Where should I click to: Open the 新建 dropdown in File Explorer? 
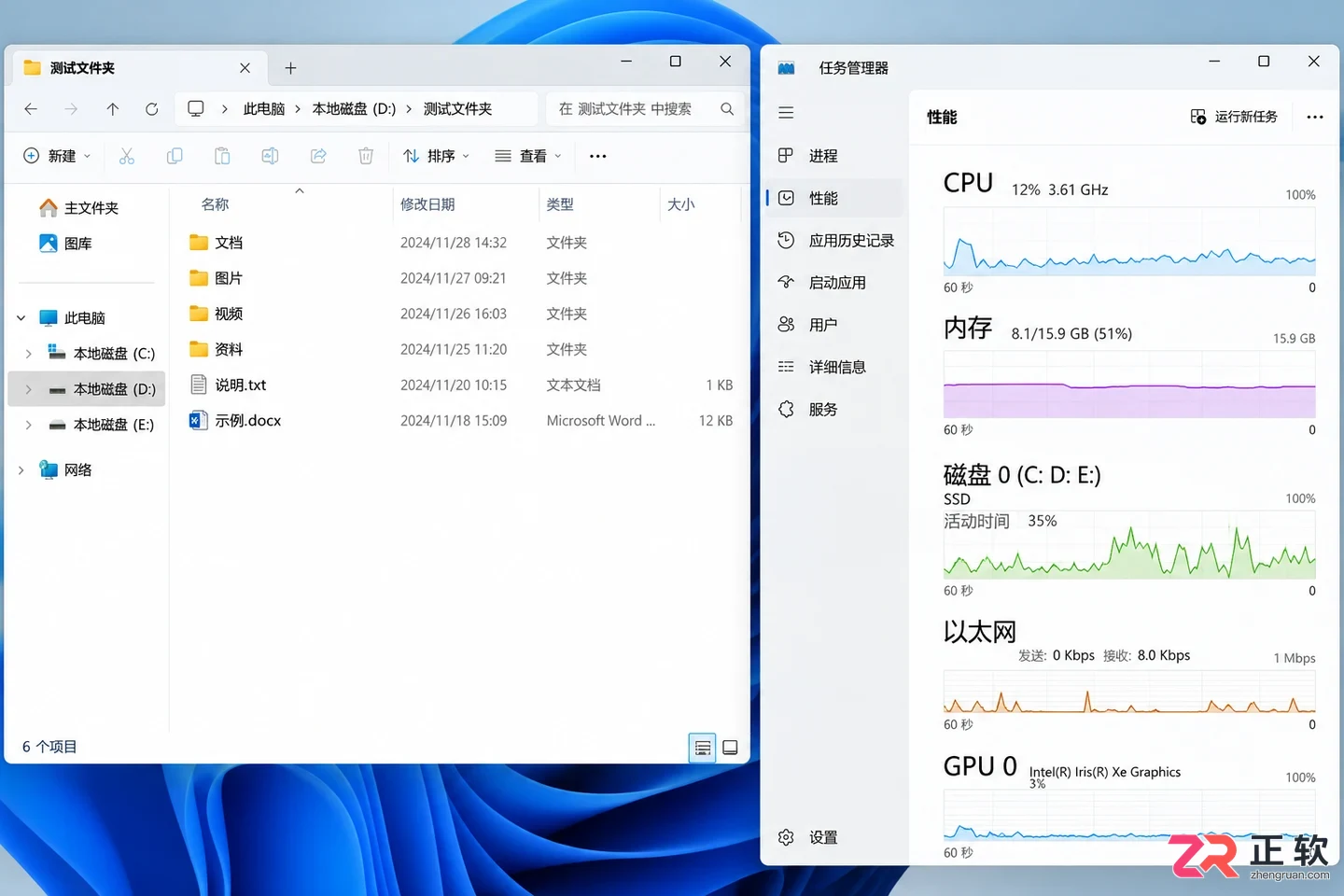pos(58,156)
